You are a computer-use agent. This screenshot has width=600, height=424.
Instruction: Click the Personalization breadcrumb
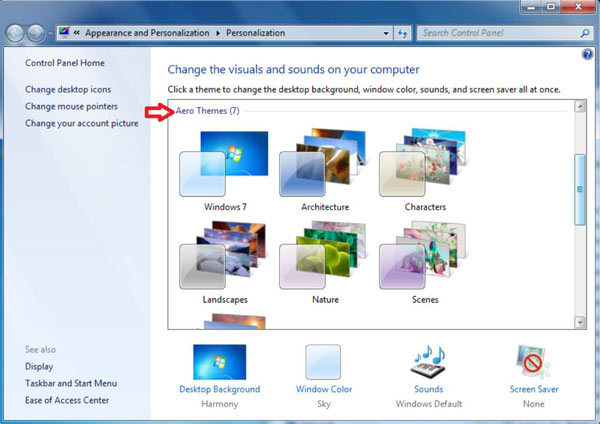click(x=255, y=33)
